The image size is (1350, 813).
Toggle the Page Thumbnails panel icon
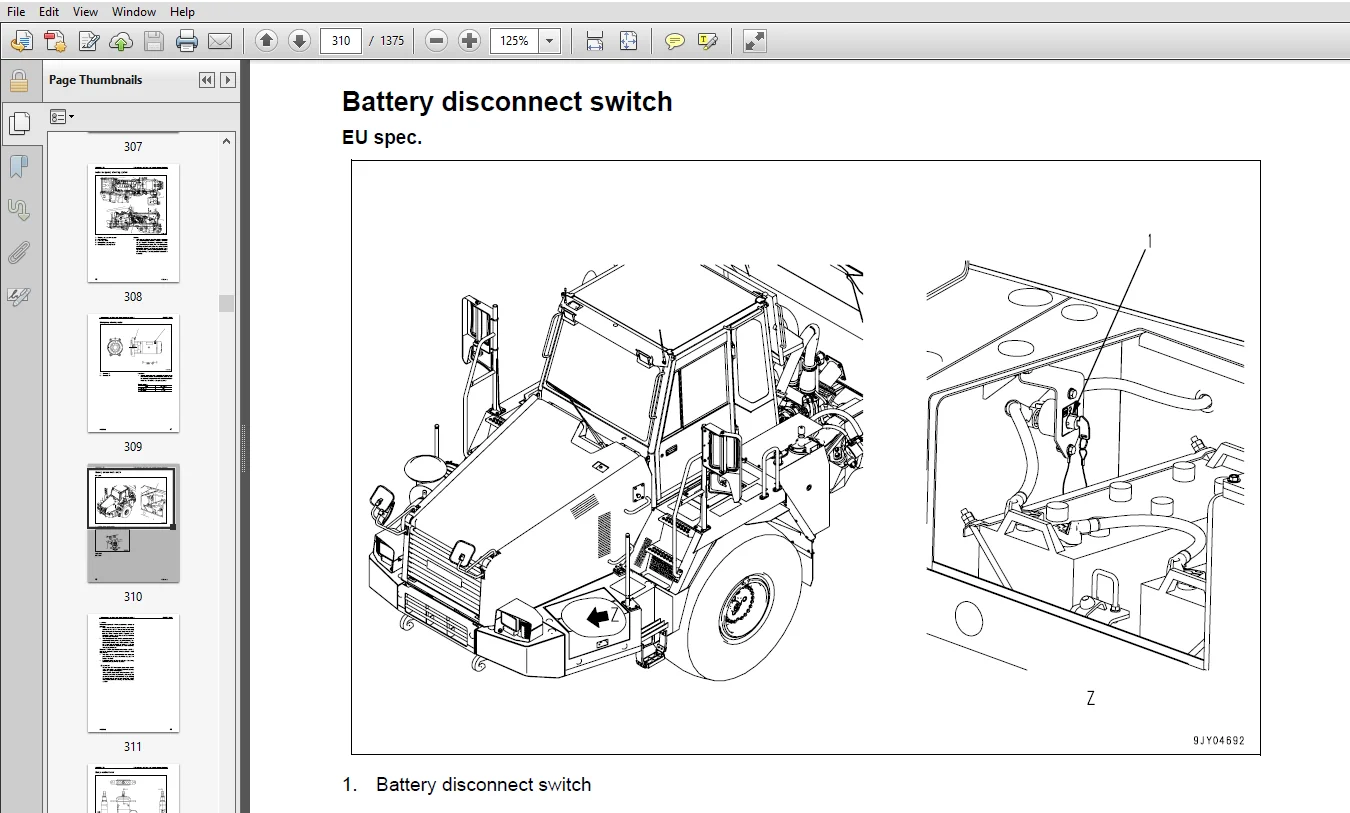(19, 123)
